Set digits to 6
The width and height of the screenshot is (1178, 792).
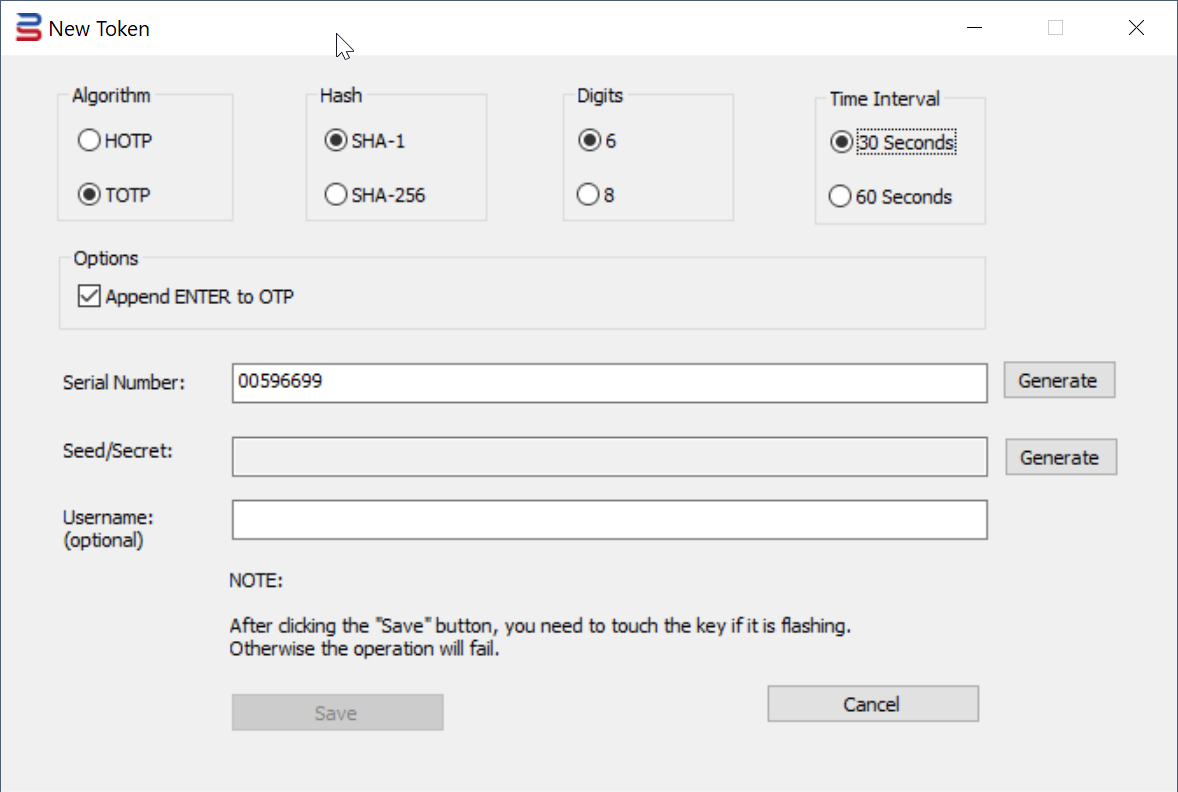pos(589,141)
